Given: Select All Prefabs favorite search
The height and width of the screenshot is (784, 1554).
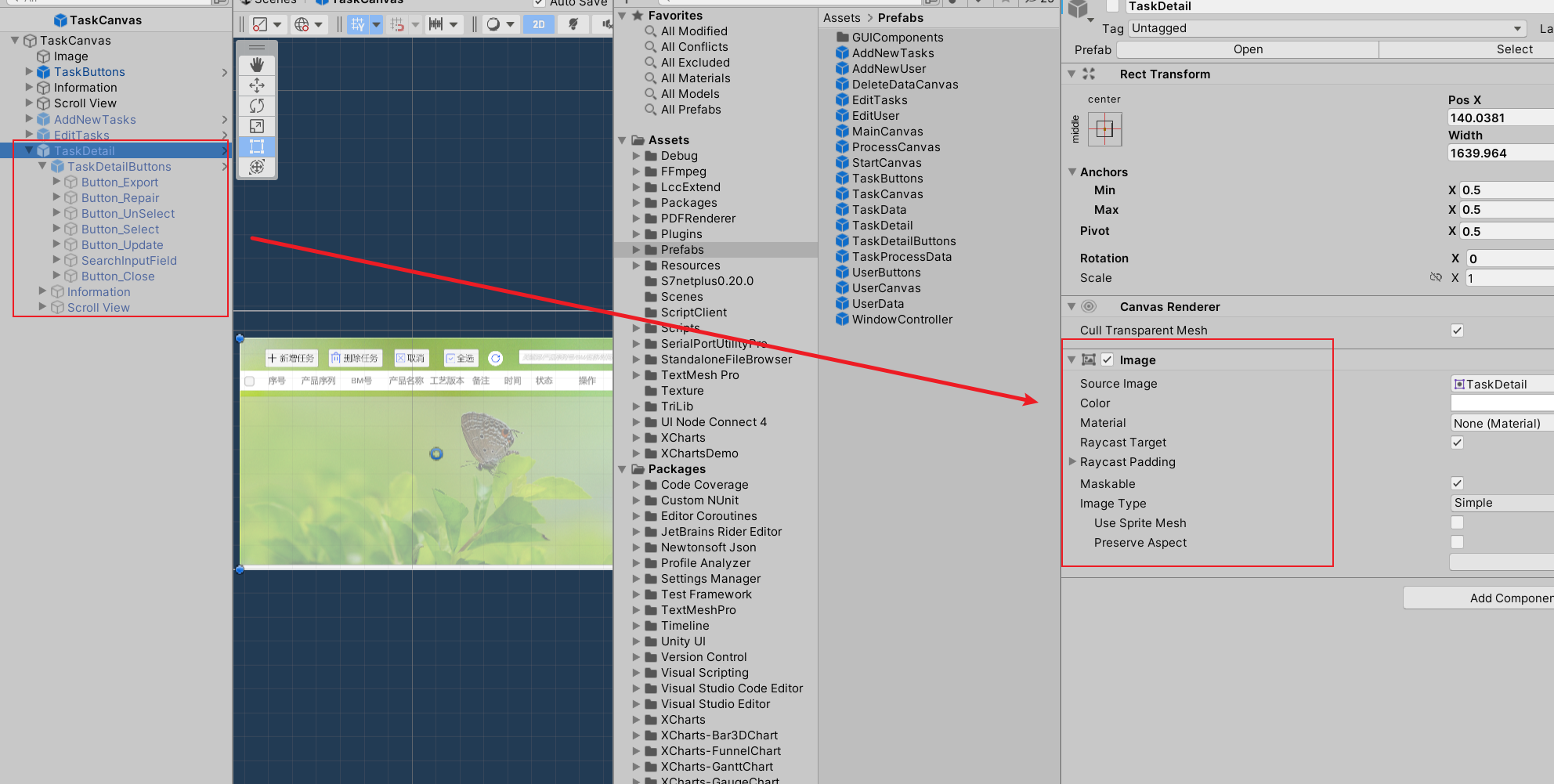Looking at the screenshot, I should pyautogui.click(x=691, y=110).
